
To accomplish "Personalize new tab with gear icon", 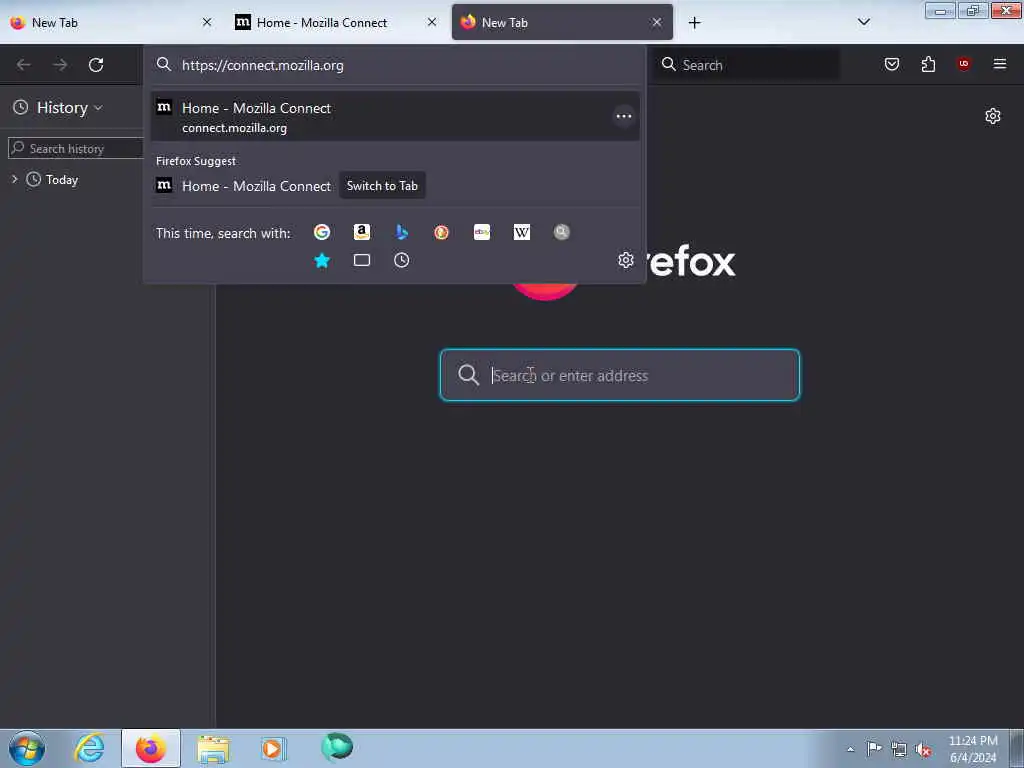I will (993, 116).
